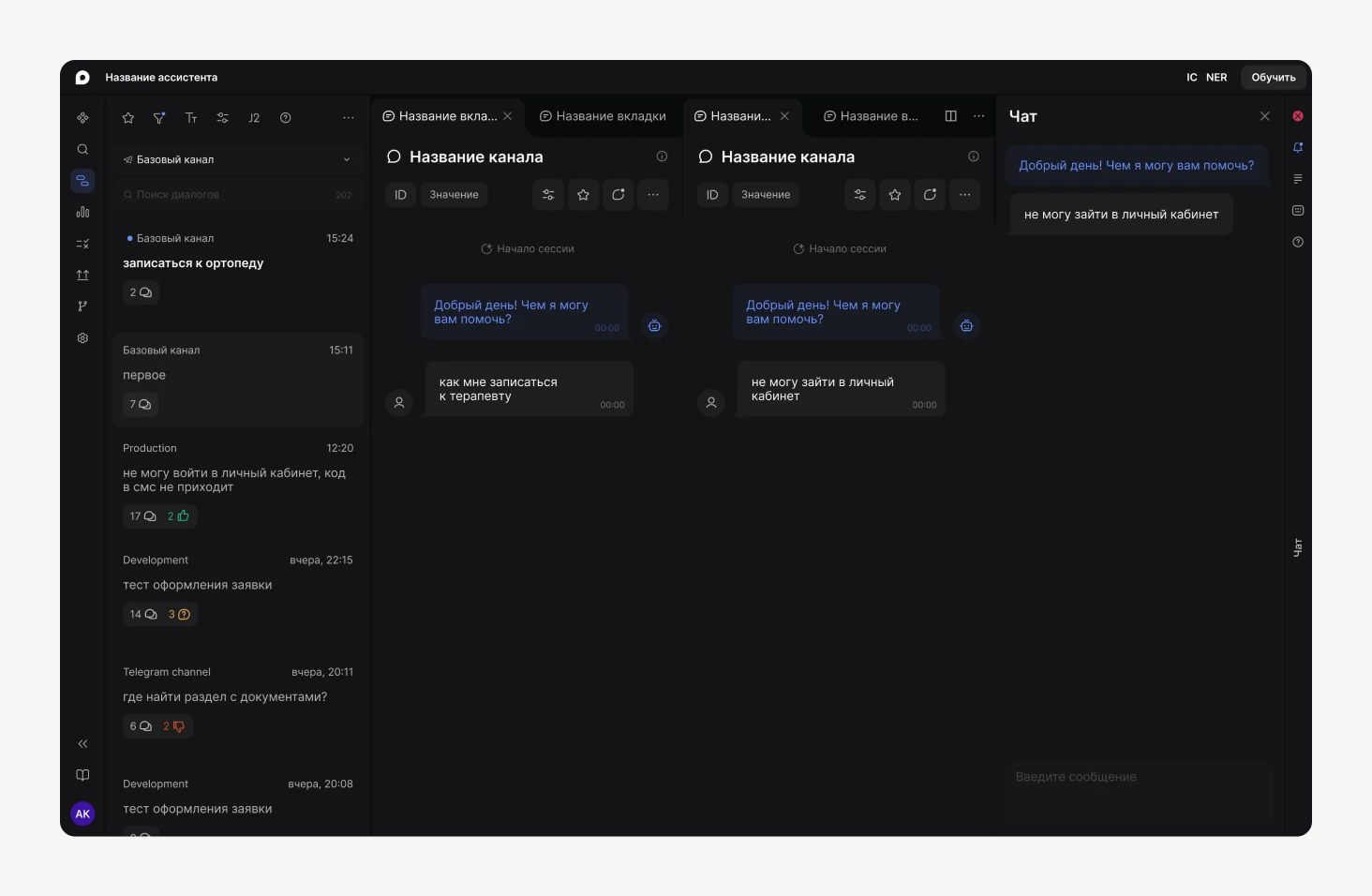The width and height of the screenshot is (1372, 896).
Task: Open the three-dots menu in the right pane toolbar
Action: (x=965, y=195)
